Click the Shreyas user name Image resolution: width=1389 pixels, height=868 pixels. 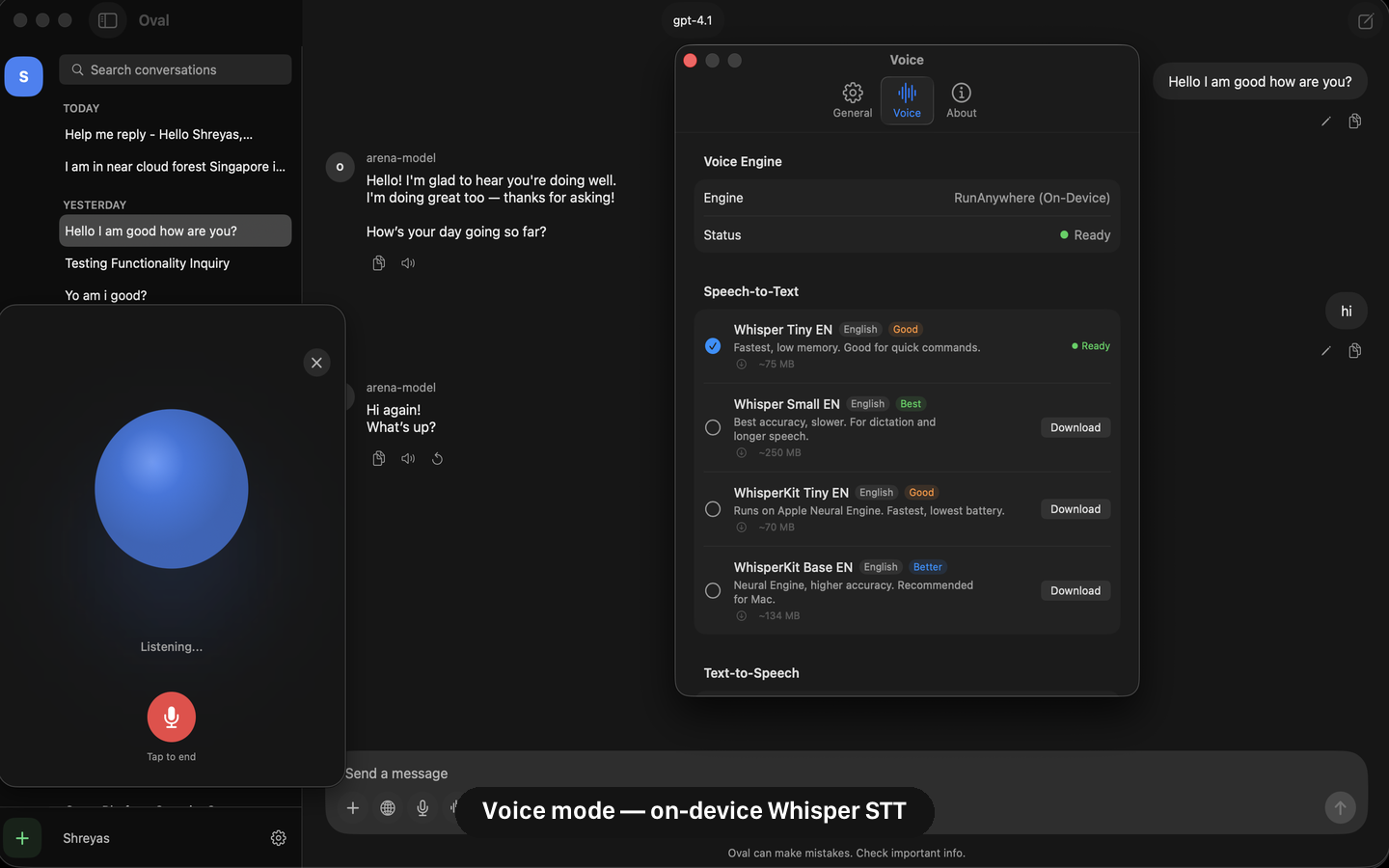click(x=87, y=838)
